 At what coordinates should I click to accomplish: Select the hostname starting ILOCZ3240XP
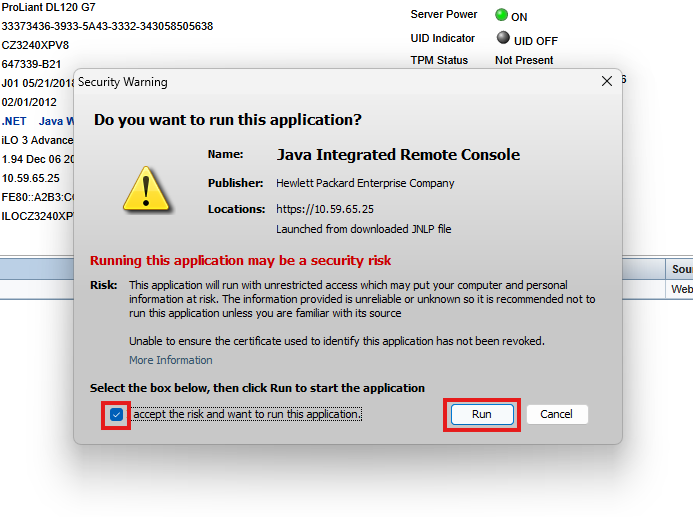point(38,216)
